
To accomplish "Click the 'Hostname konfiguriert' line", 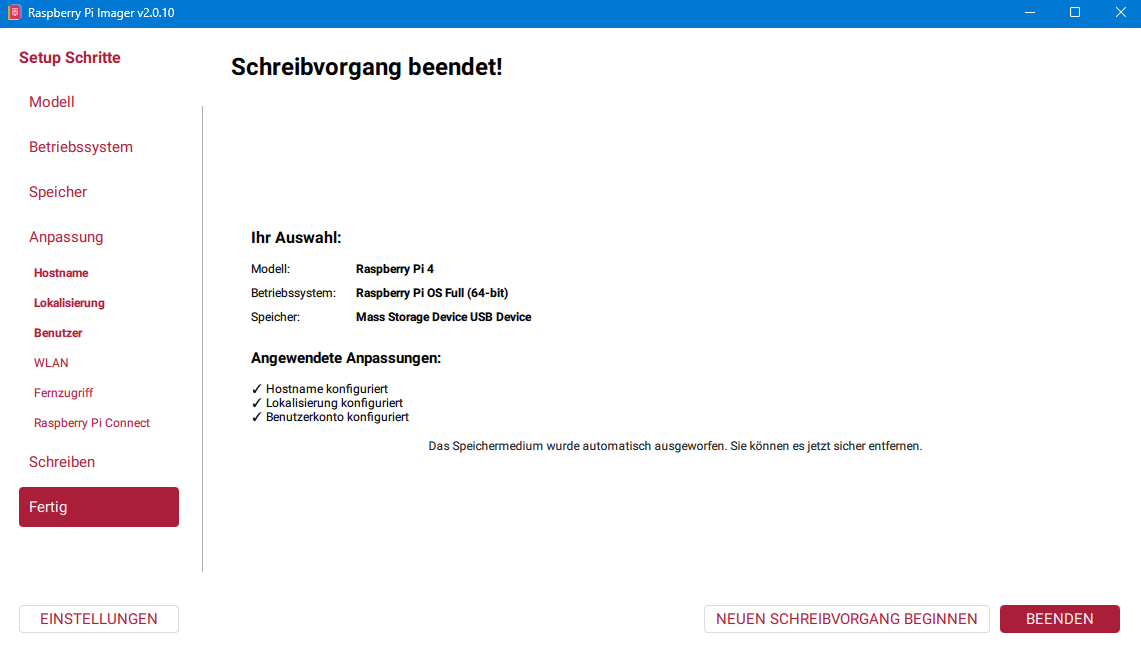I will 319,389.
